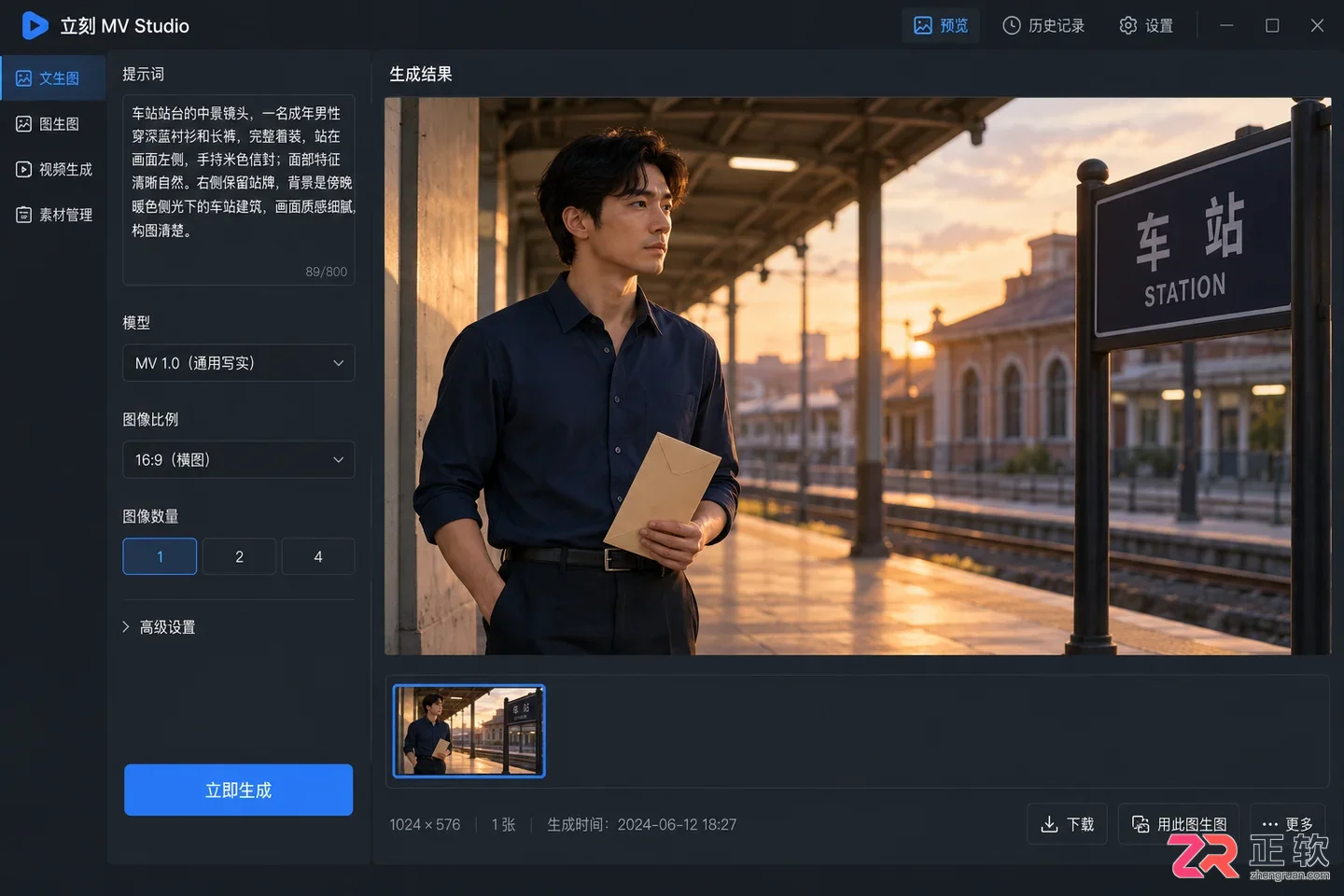
Task: Expand 高级设置 advanced settings
Action: point(159,627)
